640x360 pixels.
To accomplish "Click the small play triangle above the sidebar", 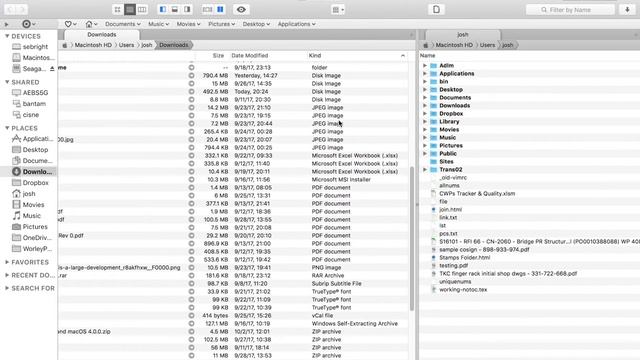I will (7, 24).
